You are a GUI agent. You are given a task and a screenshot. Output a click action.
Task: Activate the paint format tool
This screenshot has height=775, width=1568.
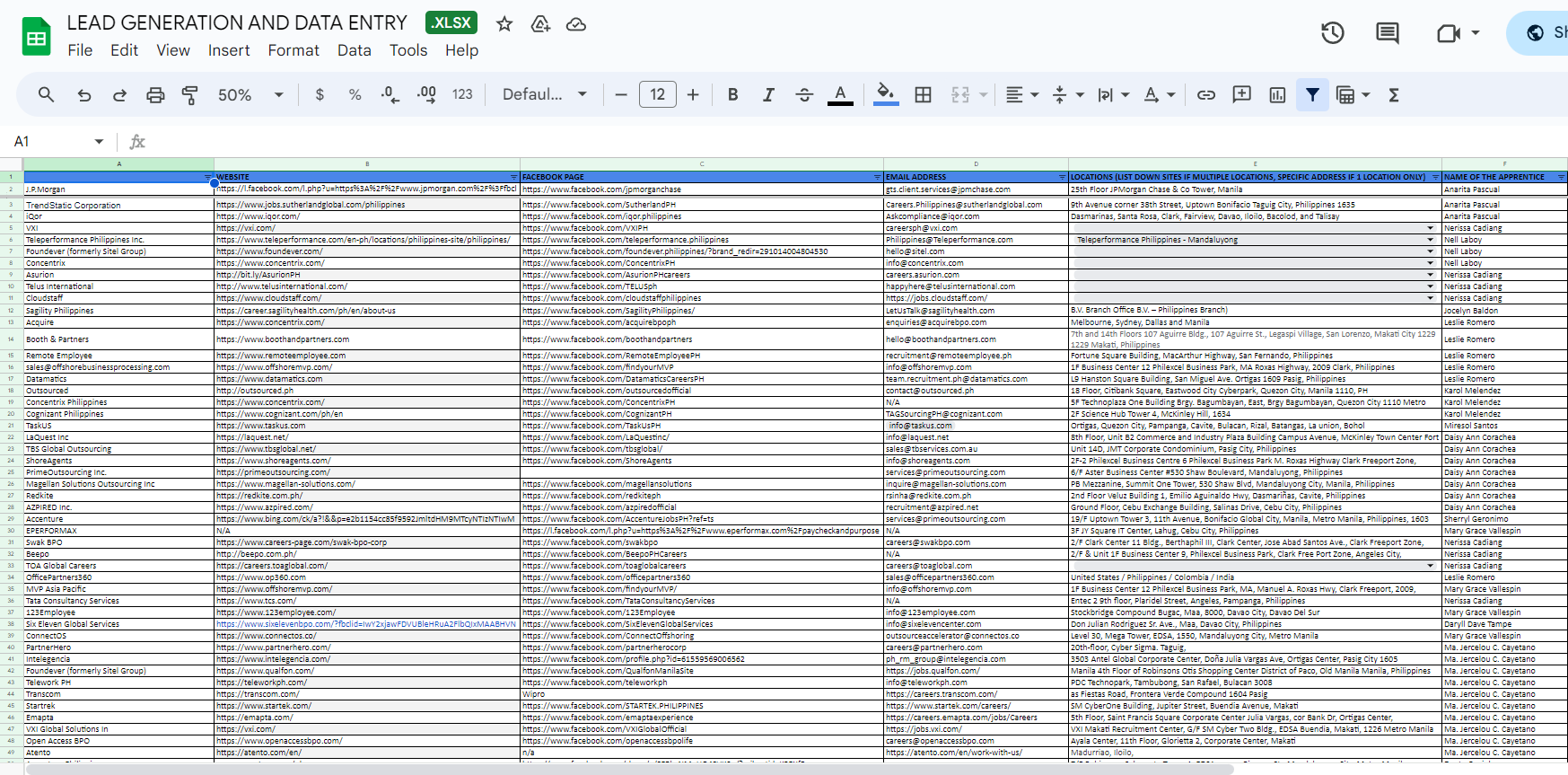pos(190,94)
